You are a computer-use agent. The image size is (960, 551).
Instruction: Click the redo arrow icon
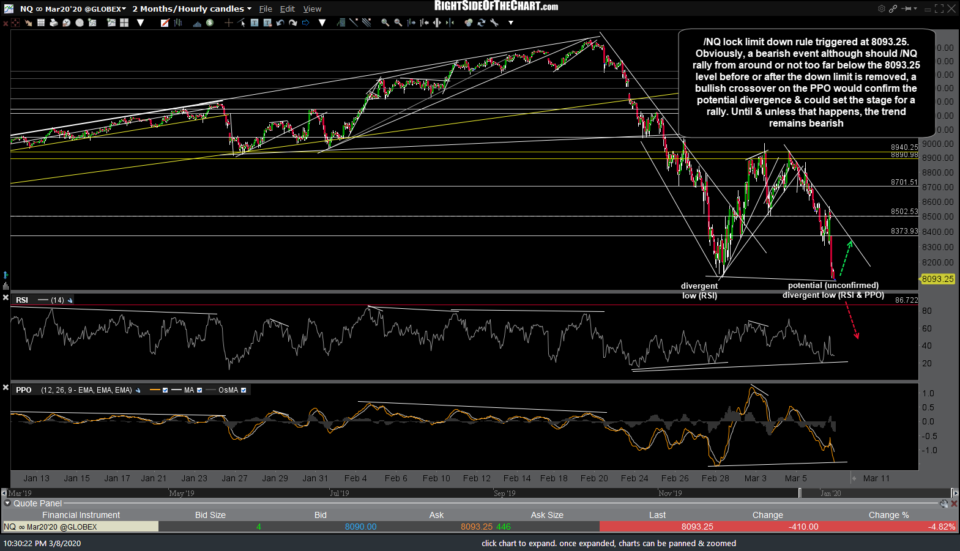[x=293, y=23]
